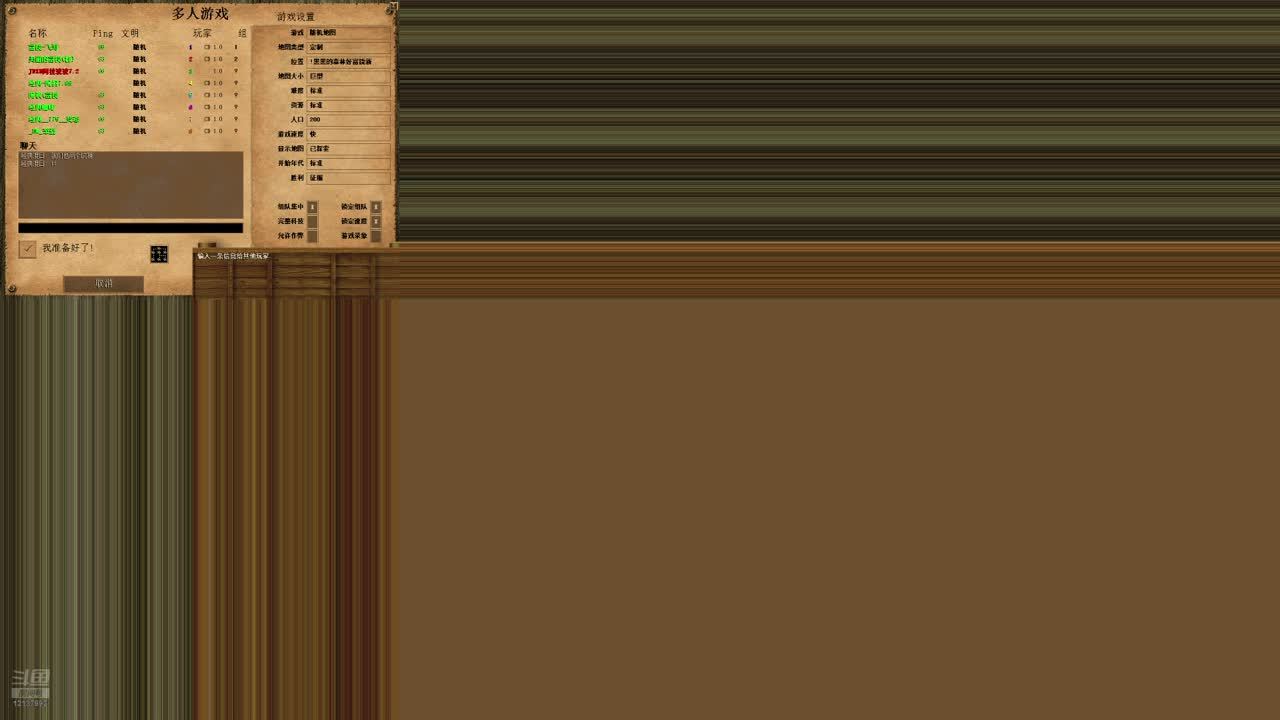Image resolution: width=1280 pixels, height=720 pixels.
Task: Click the ping icon in the last player row
Action: (101, 131)
